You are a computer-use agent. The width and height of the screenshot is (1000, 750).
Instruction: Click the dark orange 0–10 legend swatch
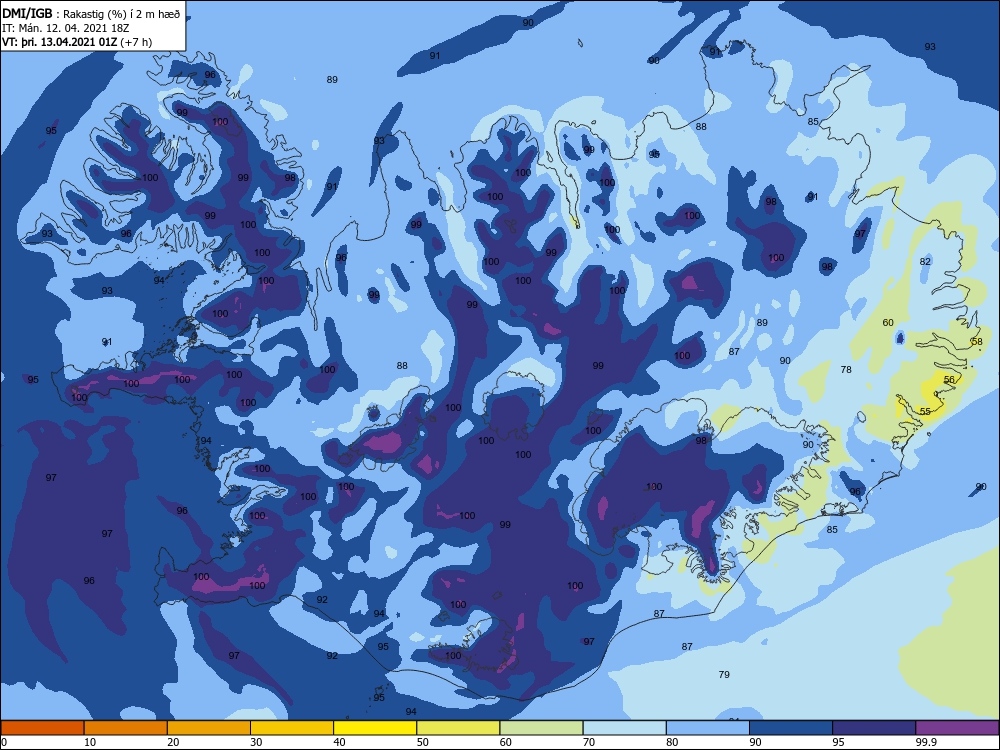point(42,728)
